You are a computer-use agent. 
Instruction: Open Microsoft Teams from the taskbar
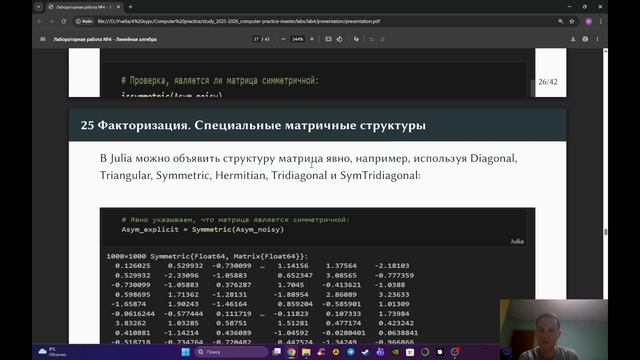click(380, 352)
